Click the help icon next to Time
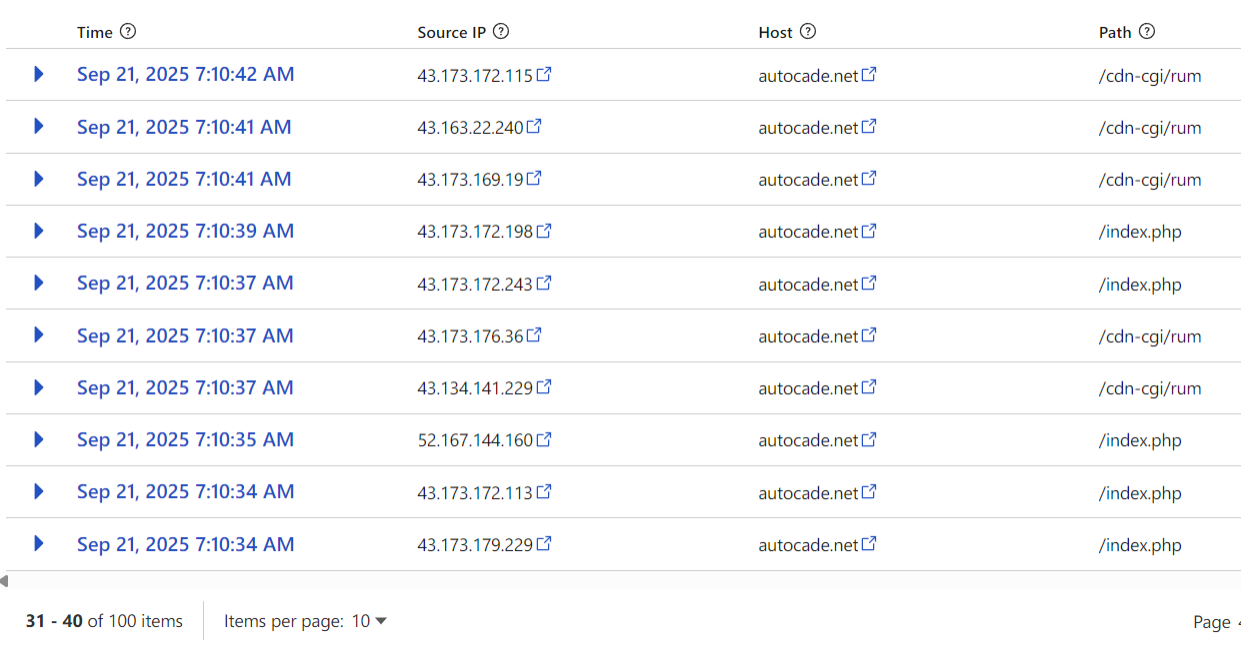This screenshot has height=652, width=1241. pos(128,31)
